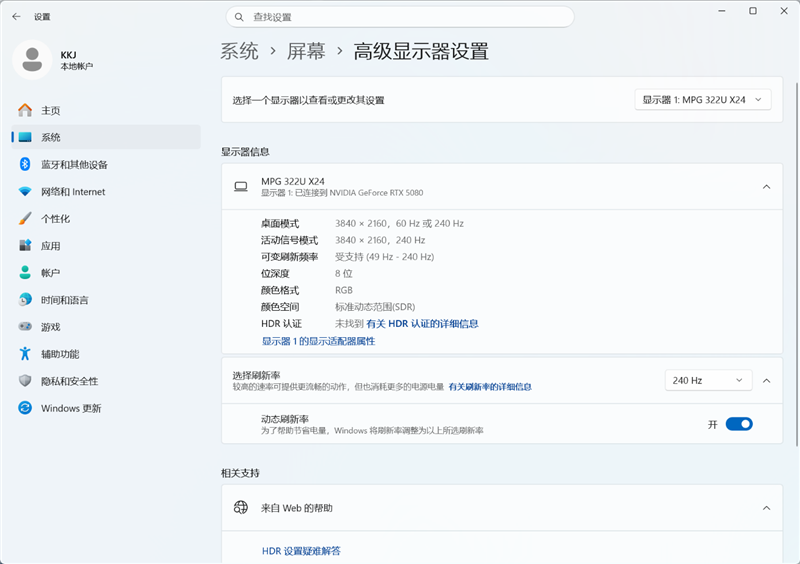Image resolution: width=800 pixels, height=564 pixels.
Task: Open 网络和 Internet settings
Action: (x=106, y=191)
